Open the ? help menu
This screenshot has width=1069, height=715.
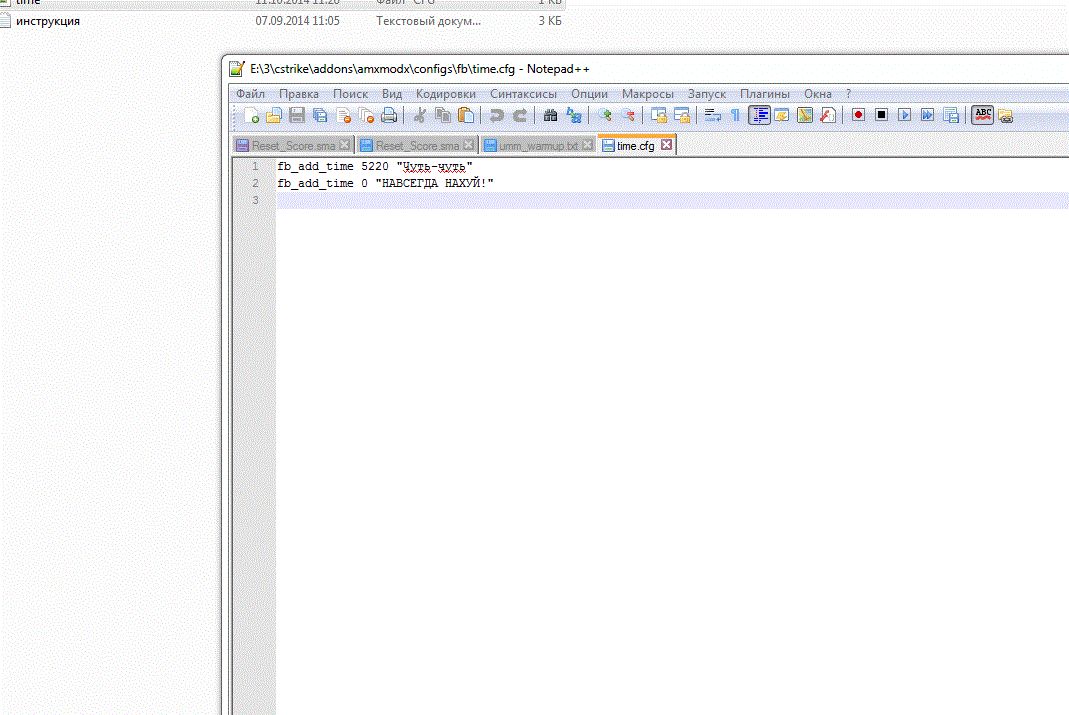[848, 93]
